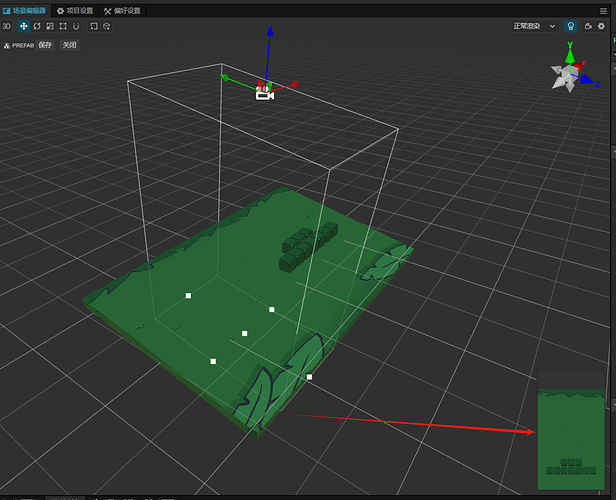Select the Move transform tool
Image resolution: width=616 pixels, height=500 pixels.
24,26
